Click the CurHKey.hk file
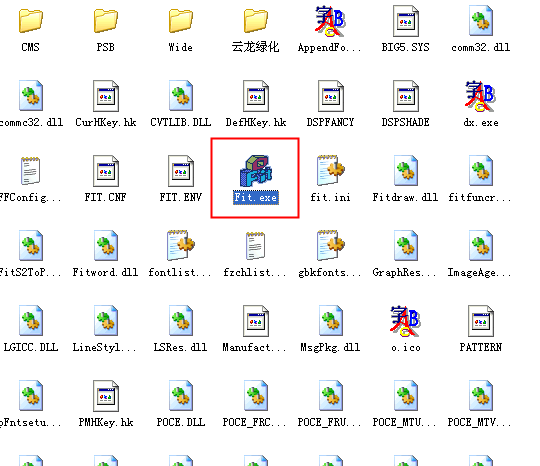The height and width of the screenshot is (466, 540). pyautogui.click(x=106, y=96)
